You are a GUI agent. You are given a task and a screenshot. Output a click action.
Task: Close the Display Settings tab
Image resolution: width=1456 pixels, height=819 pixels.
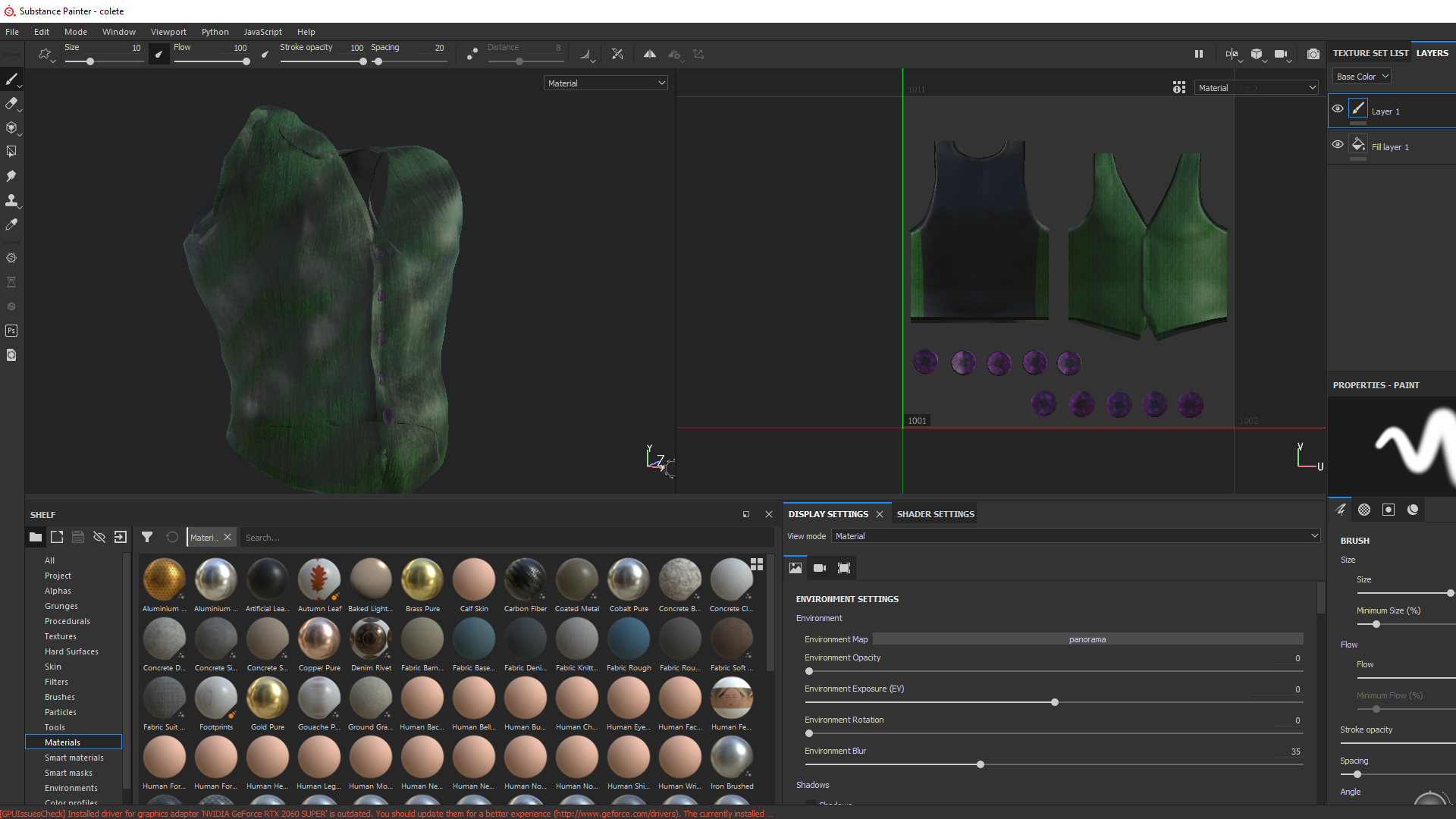point(880,514)
